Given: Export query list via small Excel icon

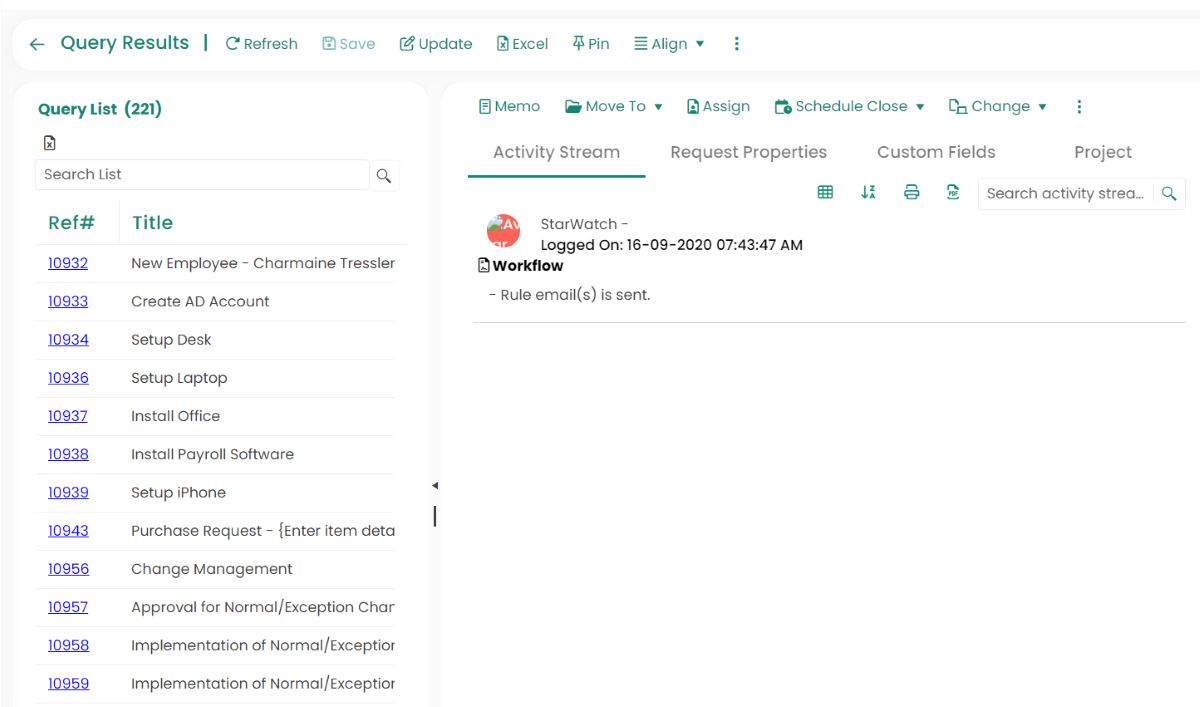Looking at the screenshot, I should (x=49, y=143).
